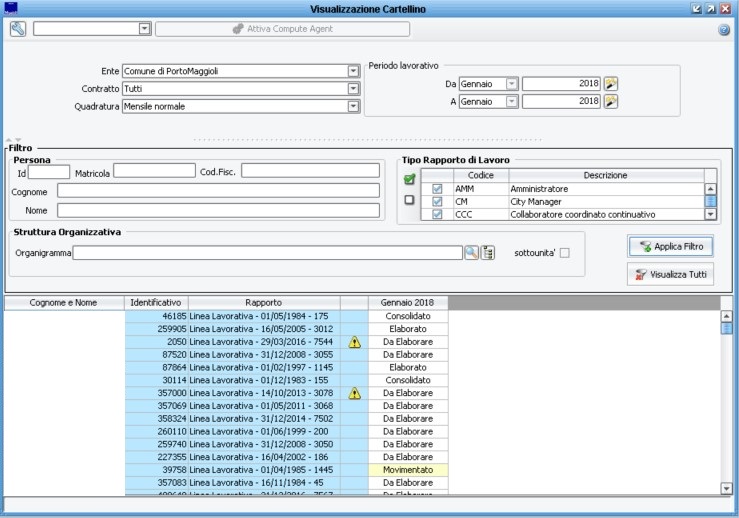This screenshot has height=518, width=739.
Task: Click into the Cognome input field
Action: [x=218, y=190]
